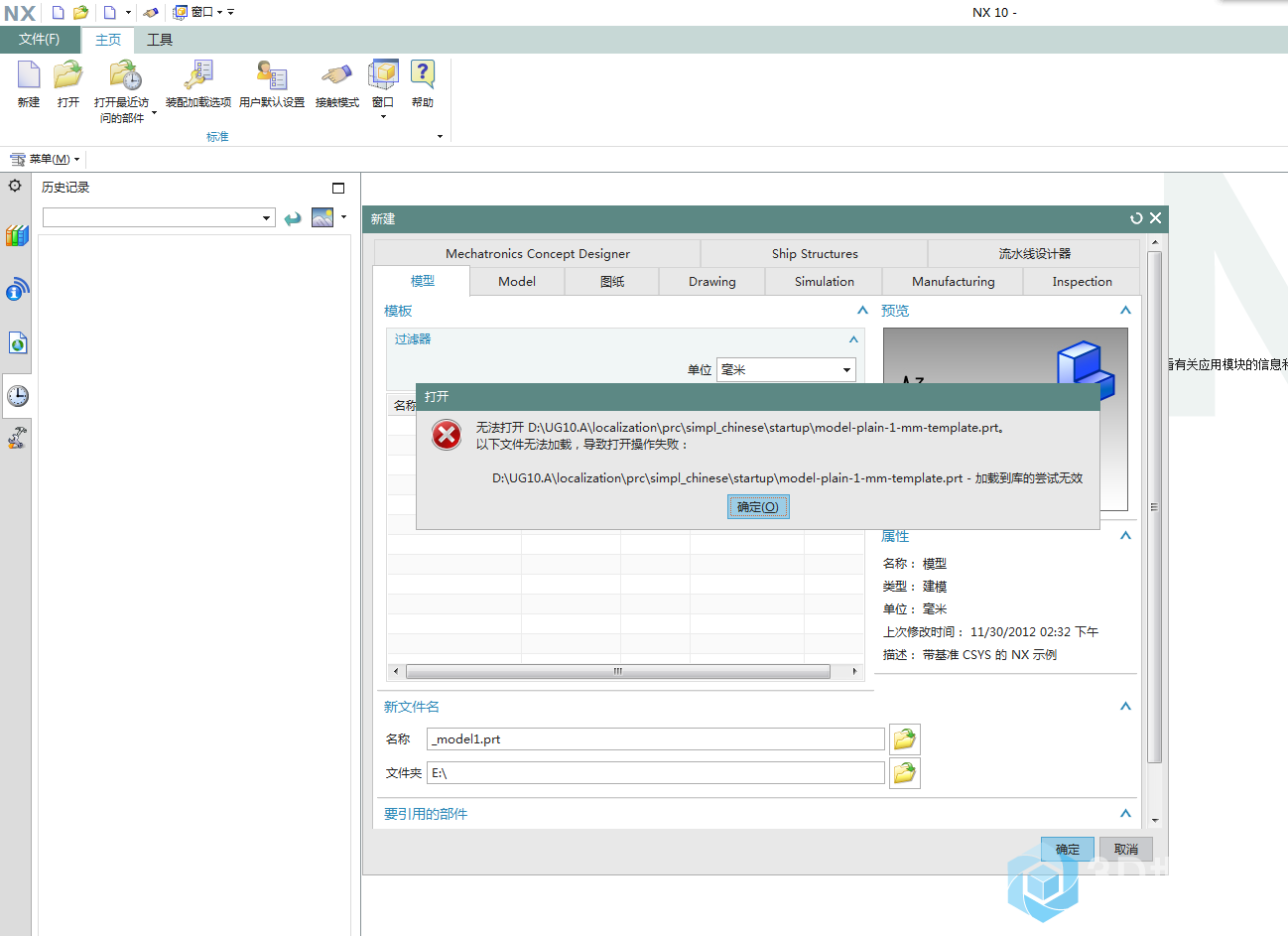Screen dimensions: 1288x936
Task: Collapse the 新文件名 section
Action: [x=1125, y=707]
